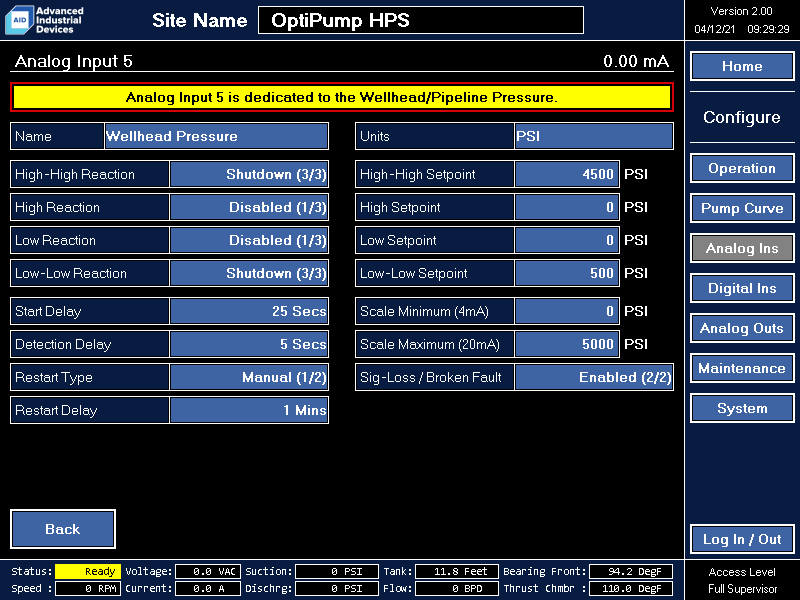Edit the Low-Low Setpoint value 500
The height and width of the screenshot is (600, 800).
567,273
